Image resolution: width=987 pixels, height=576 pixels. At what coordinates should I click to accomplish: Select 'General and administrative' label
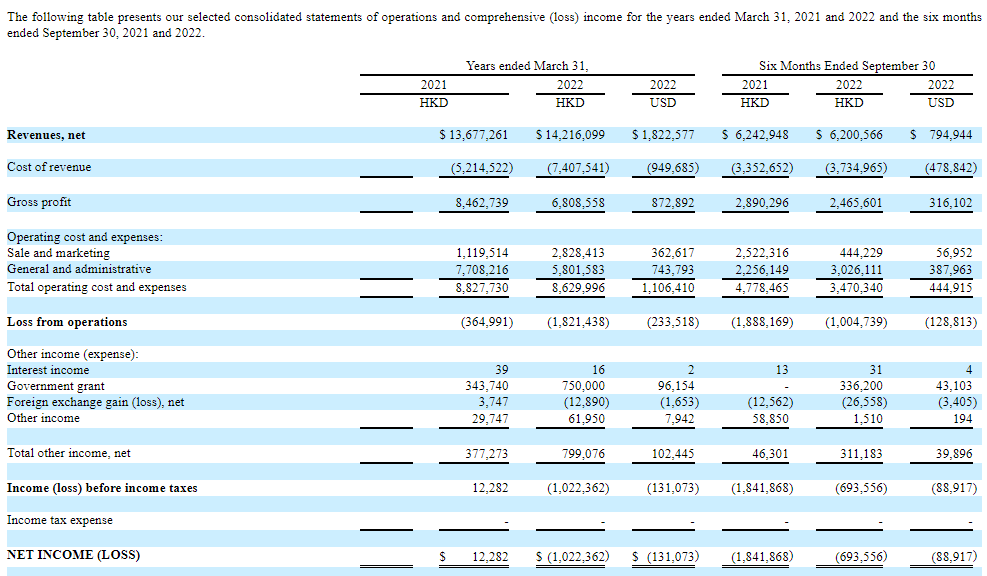click(79, 269)
